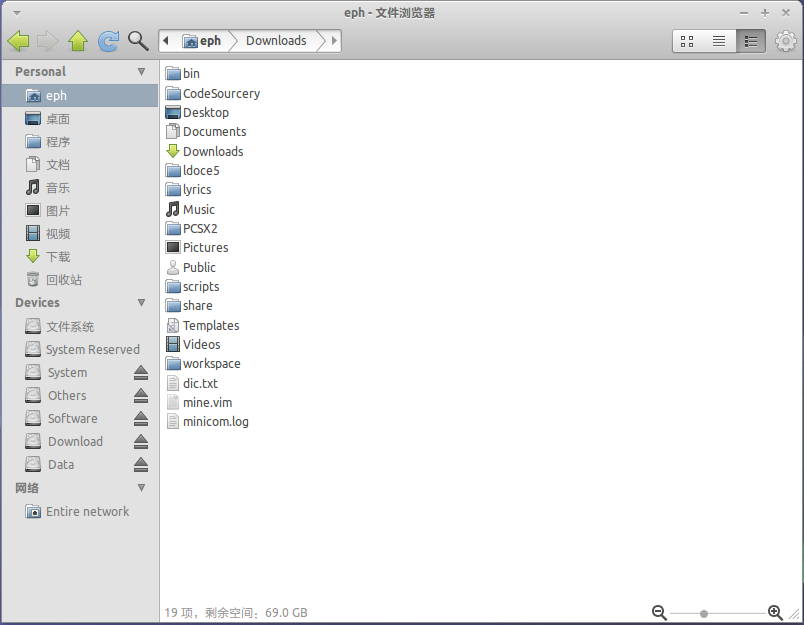Select the CodeSourcery folder
This screenshot has width=804, height=625.
pyautogui.click(x=213, y=93)
